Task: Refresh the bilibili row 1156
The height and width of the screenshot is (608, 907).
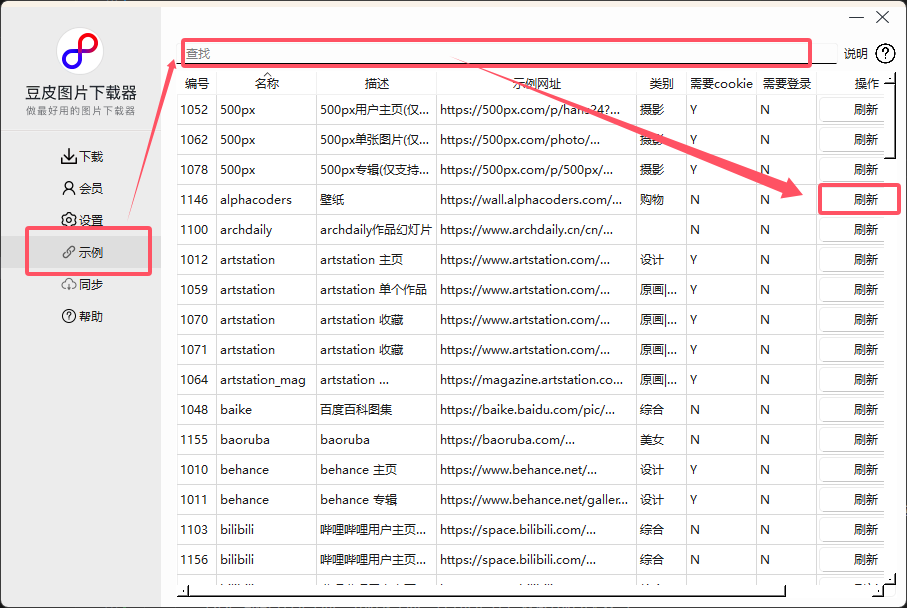Action: click(852, 560)
